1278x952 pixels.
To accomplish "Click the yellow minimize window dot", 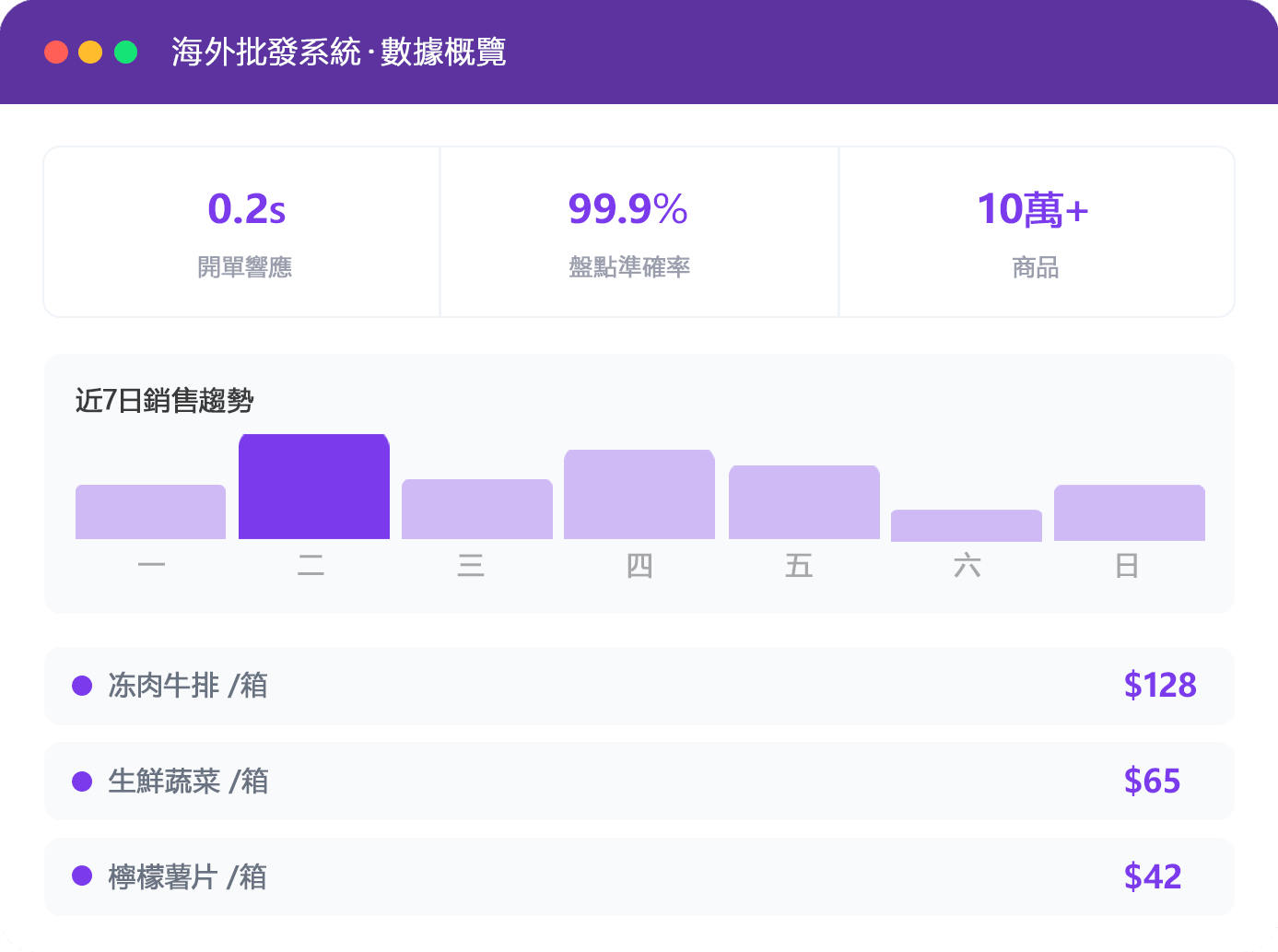I will point(90,52).
